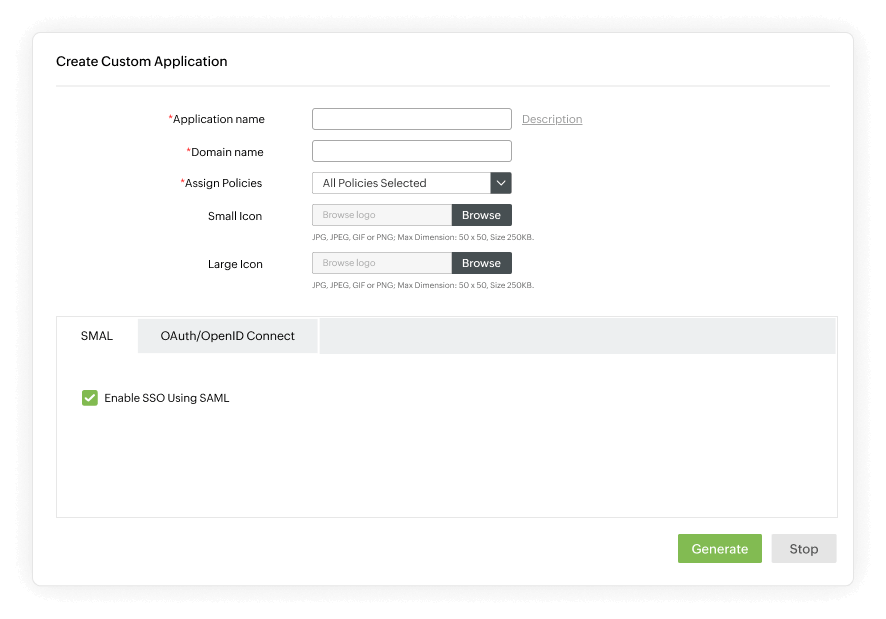
Task: Click the dropdown chevron icon on Assign Policies
Action: 500,183
